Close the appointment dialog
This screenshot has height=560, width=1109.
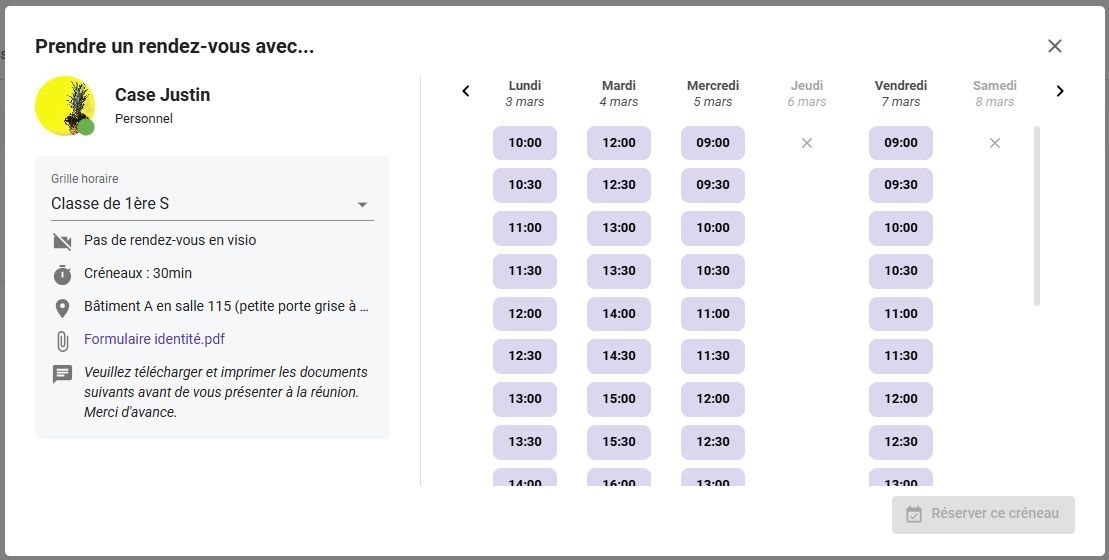pyautogui.click(x=1054, y=46)
